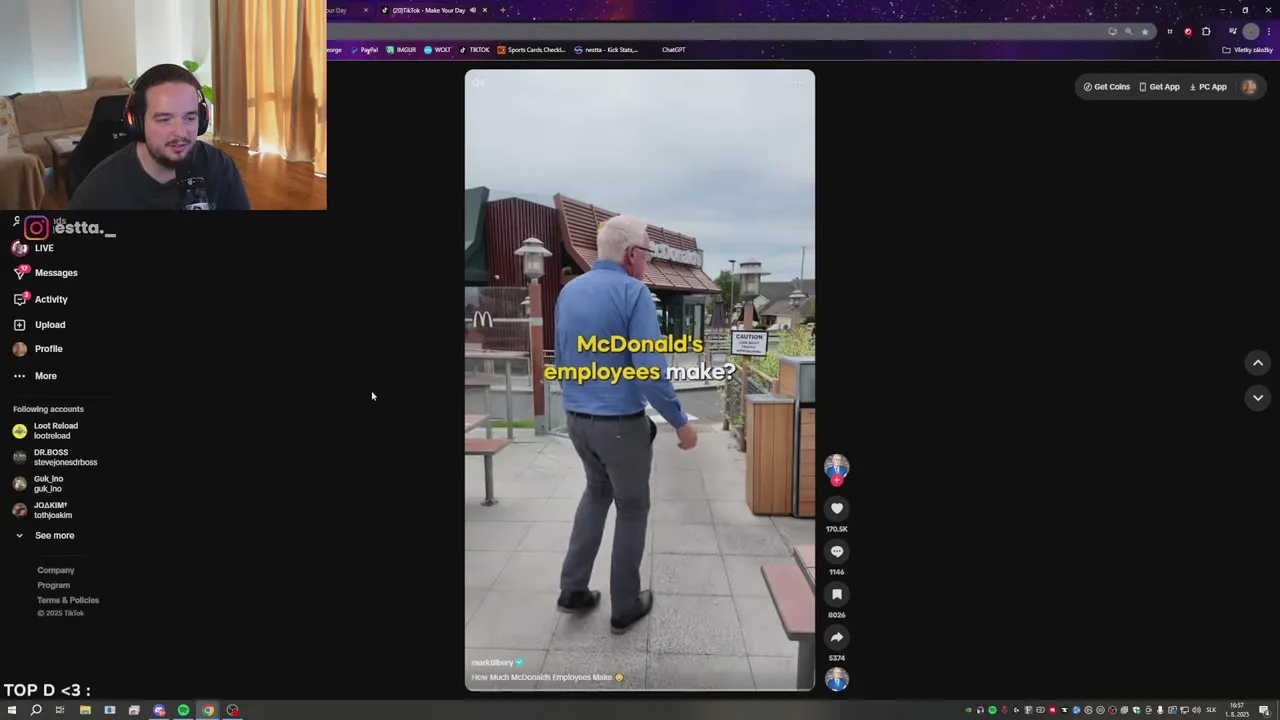1280x720 pixels.
Task: Open Spotify from taskbar
Action: click(183, 710)
